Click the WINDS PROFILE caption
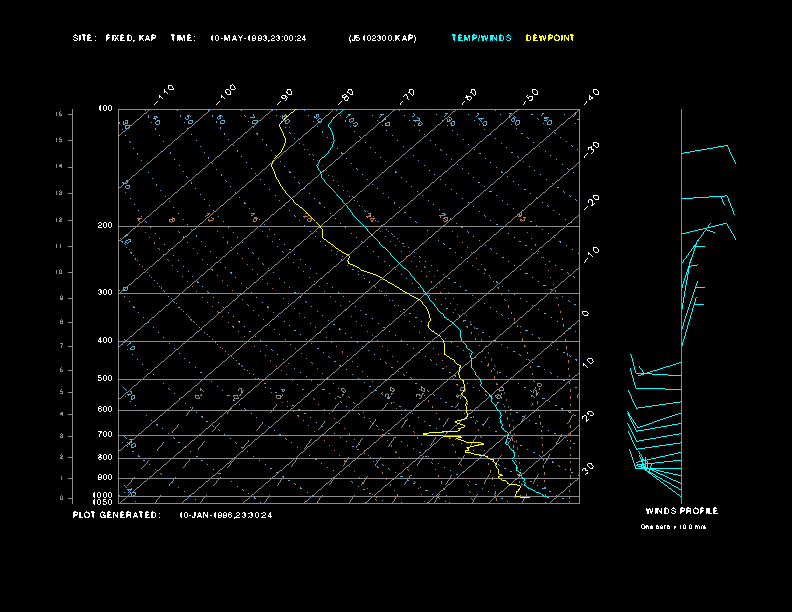792x612 pixels. [681, 511]
